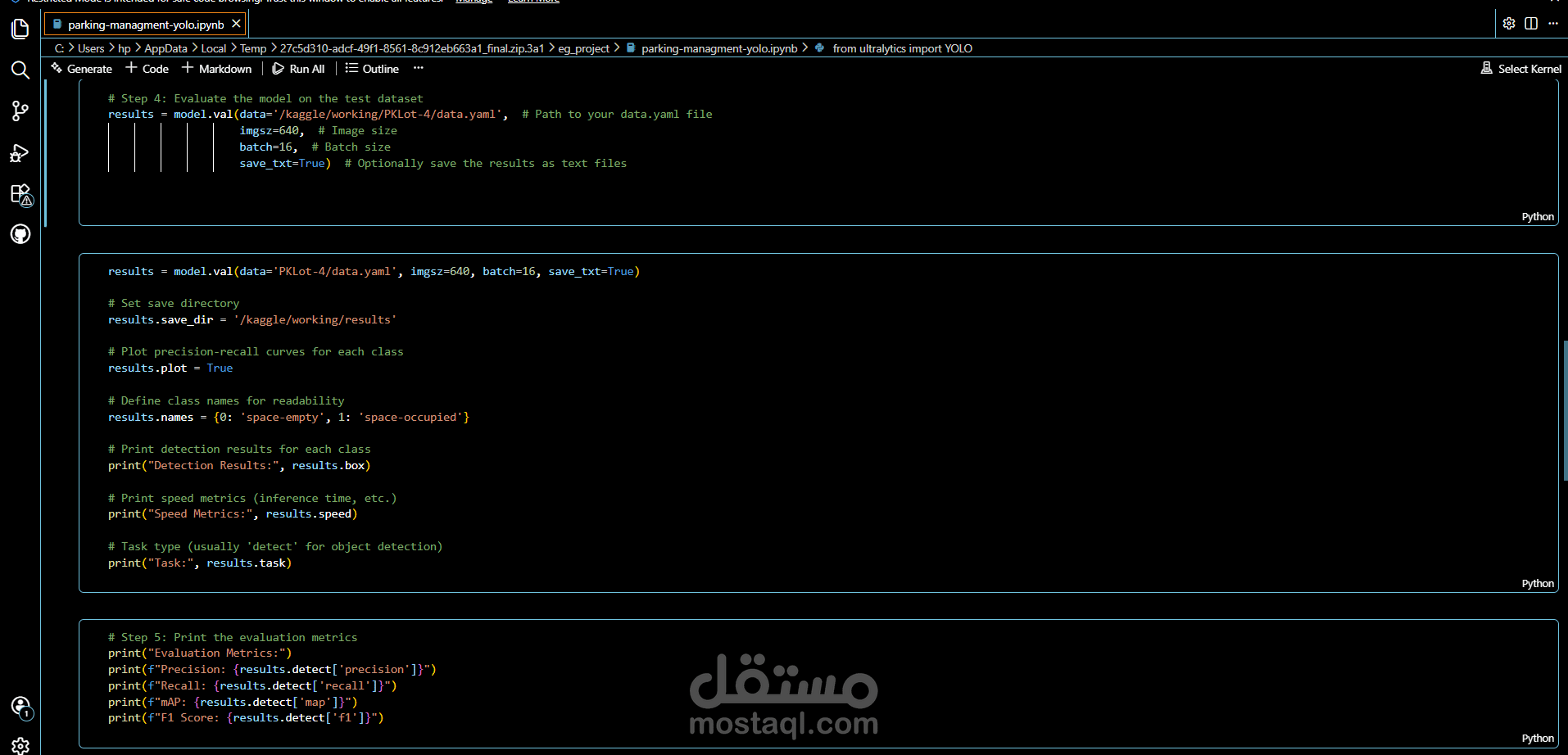This screenshot has height=755, width=1568.
Task: Place cursor on 'results.plot = True' line
Action: coord(170,368)
